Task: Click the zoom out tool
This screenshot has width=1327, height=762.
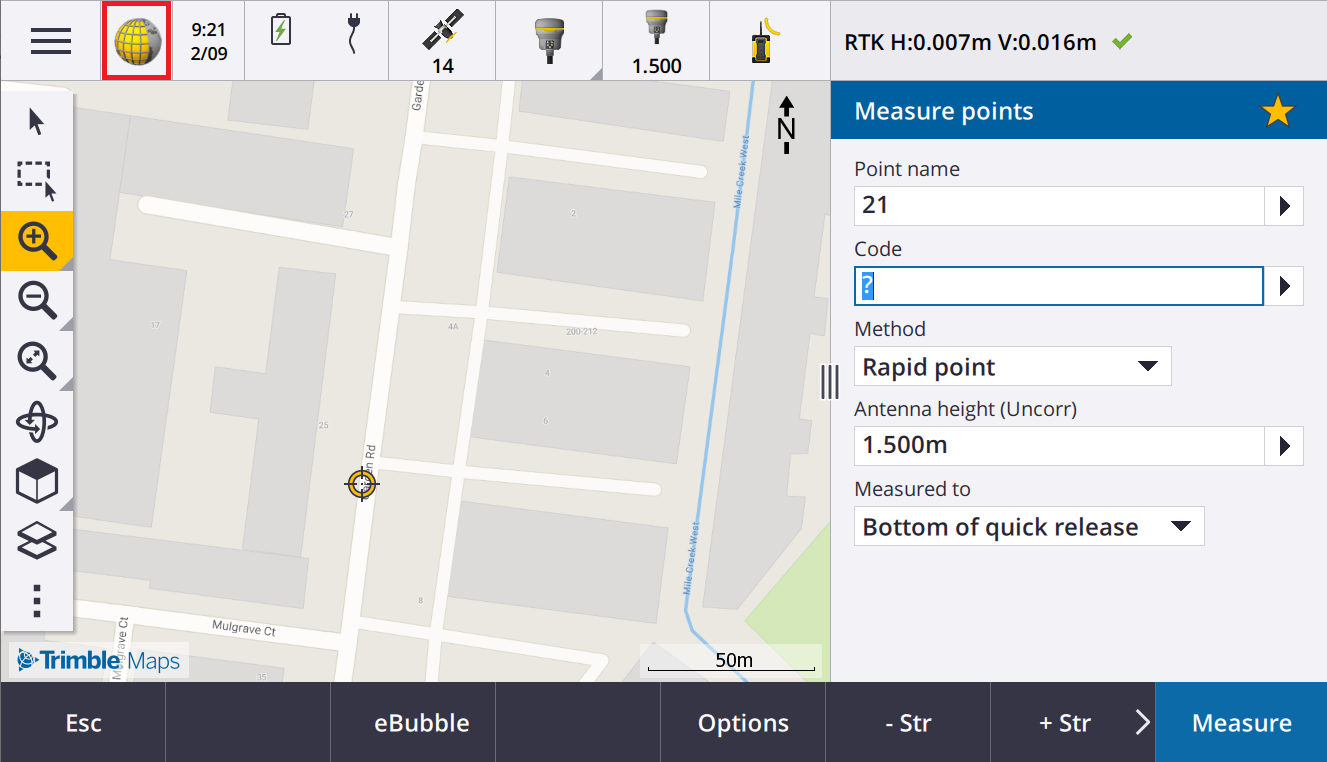Action: pyautogui.click(x=37, y=300)
